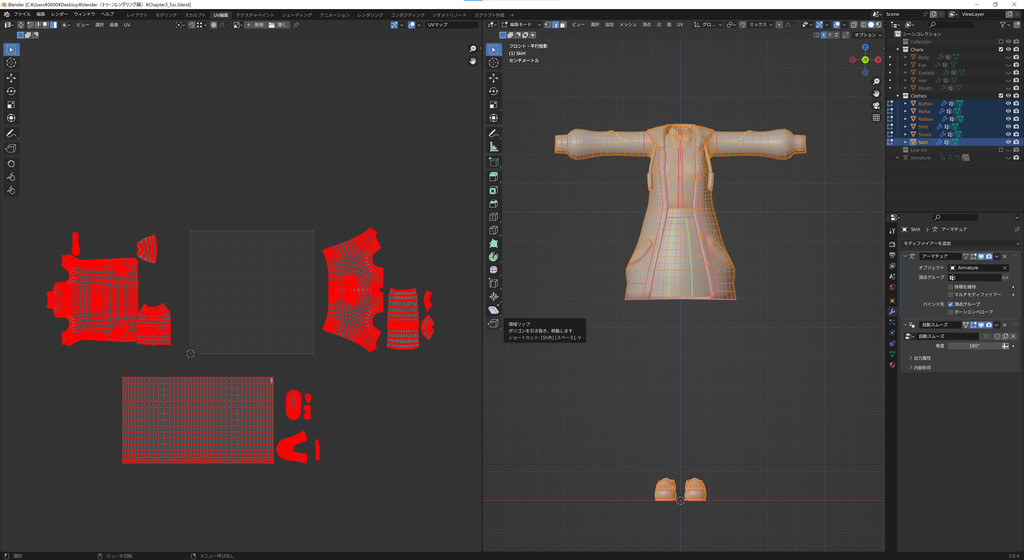Click the Cursor tool in the UV editor
The image size is (1024, 560).
pos(11,63)
